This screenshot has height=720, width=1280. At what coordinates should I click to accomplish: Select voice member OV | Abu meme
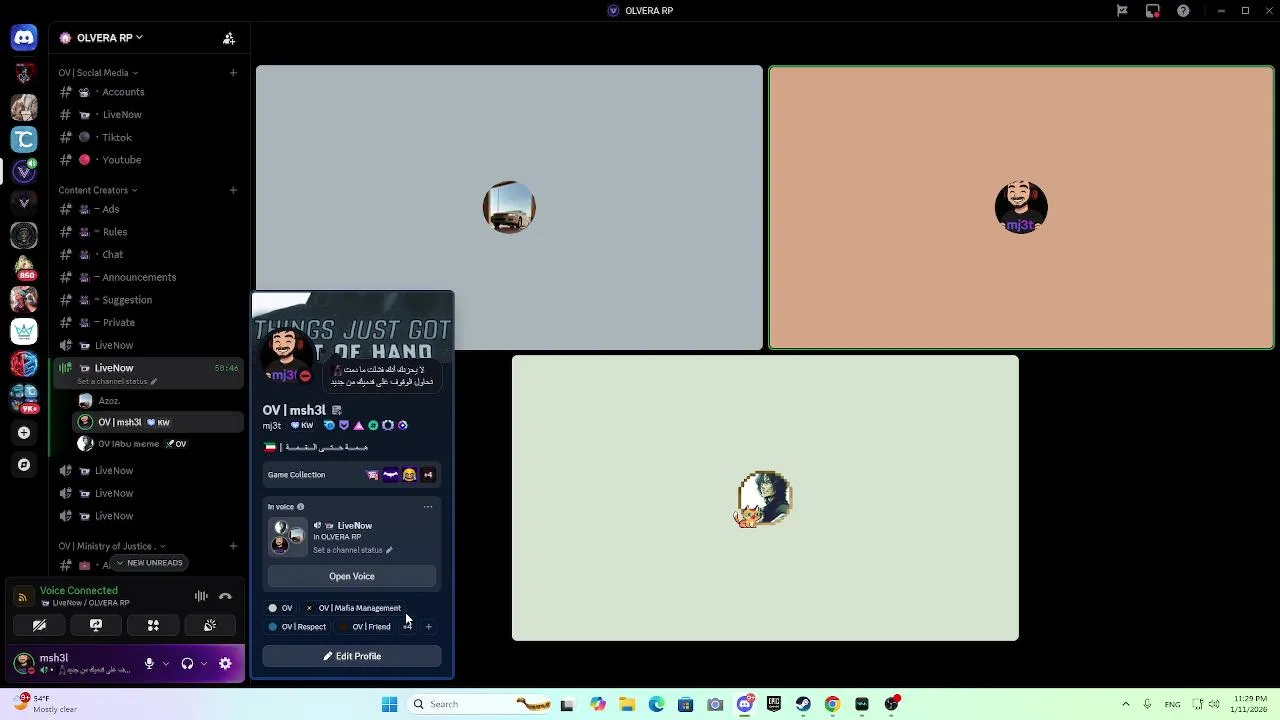[158, 444]
